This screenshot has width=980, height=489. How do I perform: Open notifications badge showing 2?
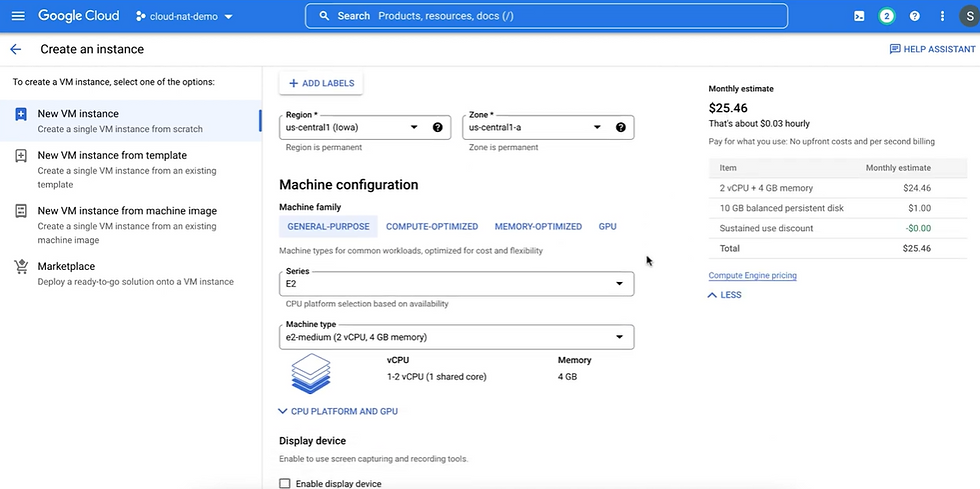tap(886, 16)
